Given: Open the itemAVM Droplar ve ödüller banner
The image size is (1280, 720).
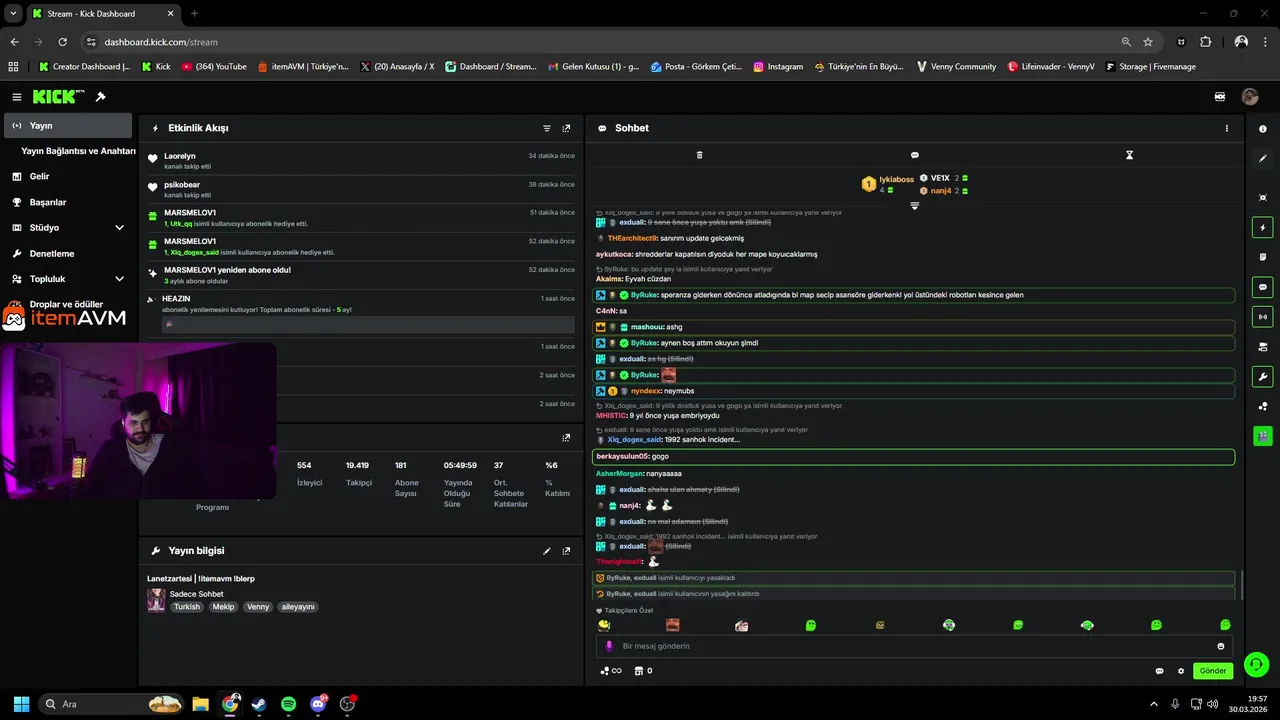Looking at the screenshot, I should (x=66, y=314).
